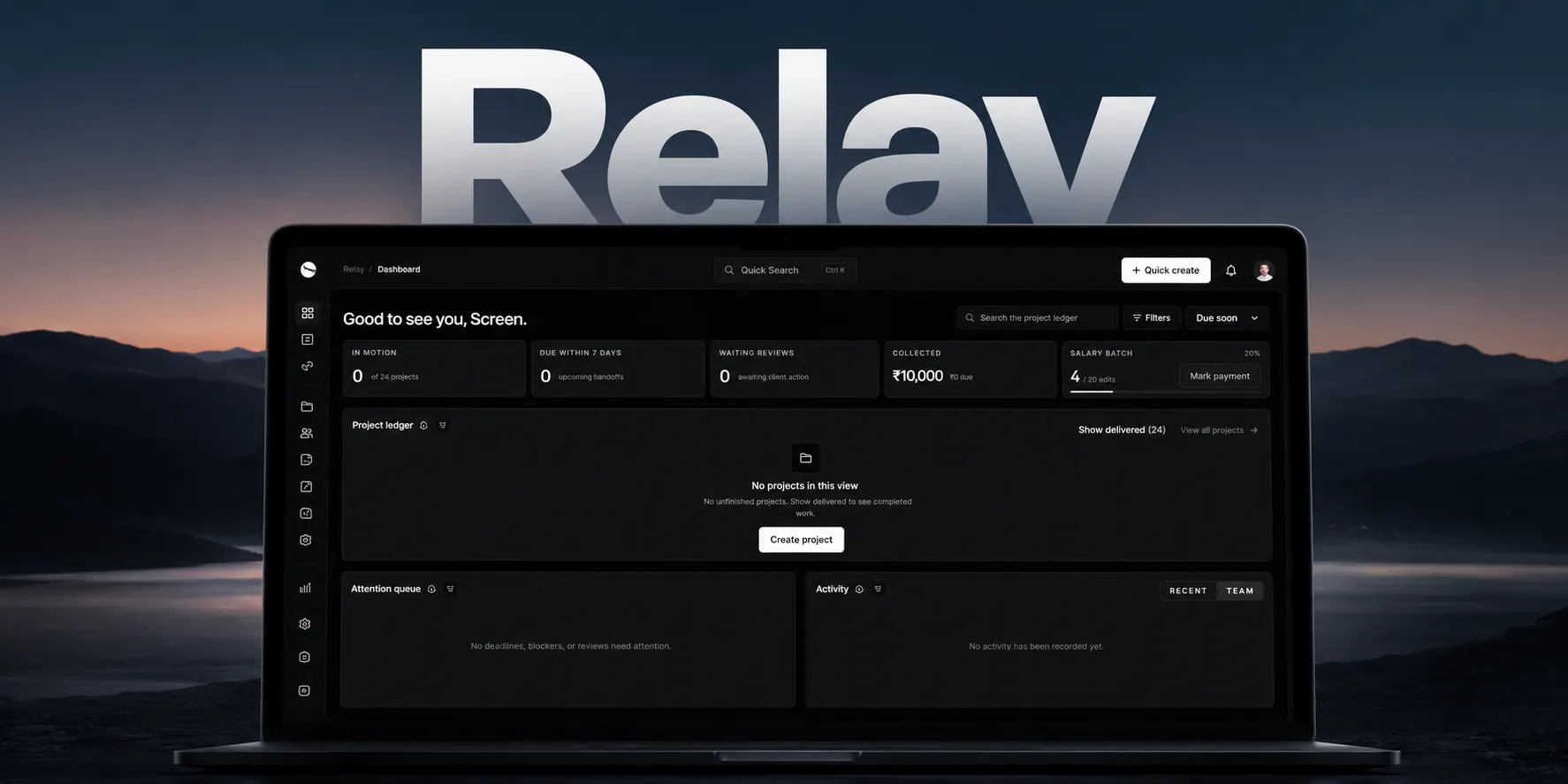The height and width of the screenshot is (784, 1568).
Task: Click the Mark payment button
Action: click(1220, 377)
